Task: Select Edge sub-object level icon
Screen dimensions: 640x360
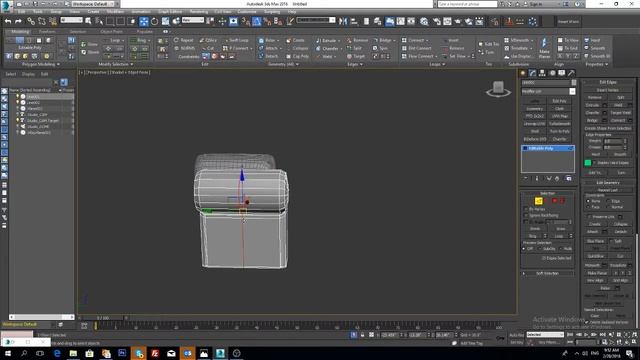Action: [x=538, y=201]
